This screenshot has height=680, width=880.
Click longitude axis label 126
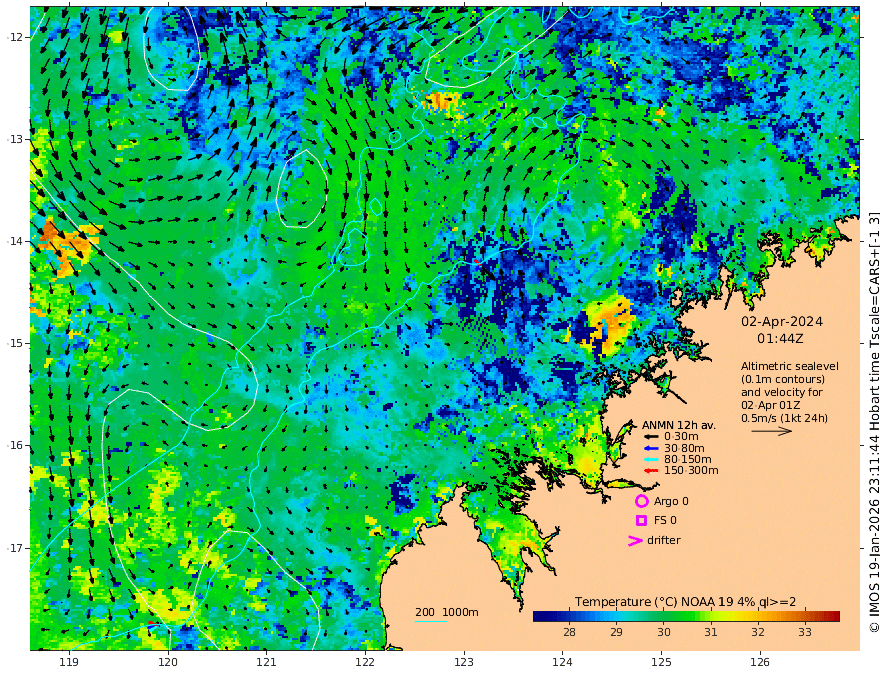pyautogui.click(x=760, y=663)
